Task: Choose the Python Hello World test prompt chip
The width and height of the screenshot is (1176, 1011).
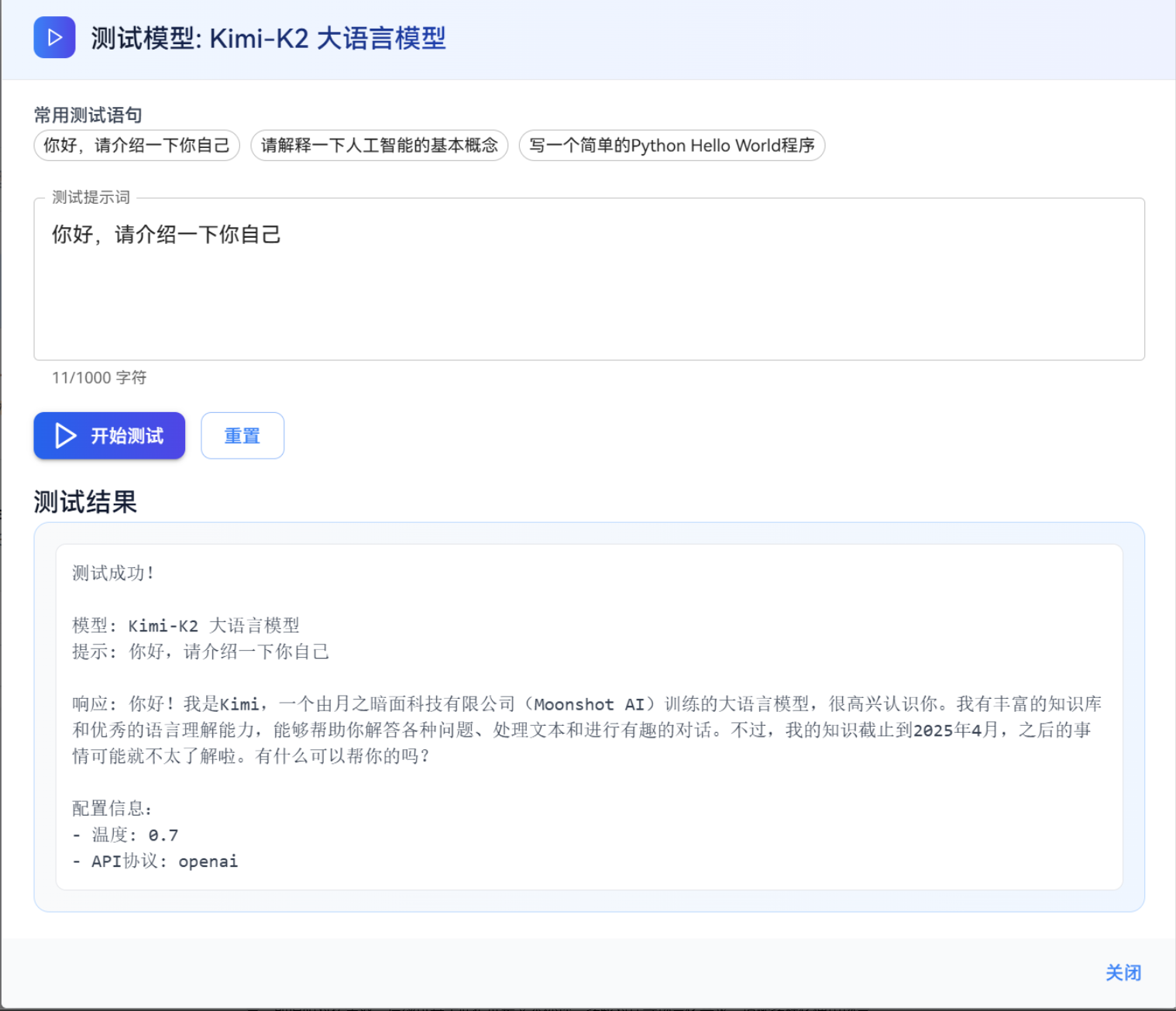Action: (x=671, y=145)
